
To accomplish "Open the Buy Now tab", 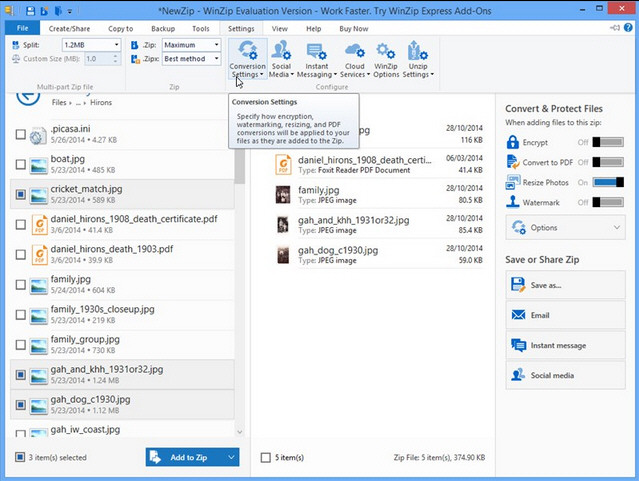I will [x=353, y=29].
